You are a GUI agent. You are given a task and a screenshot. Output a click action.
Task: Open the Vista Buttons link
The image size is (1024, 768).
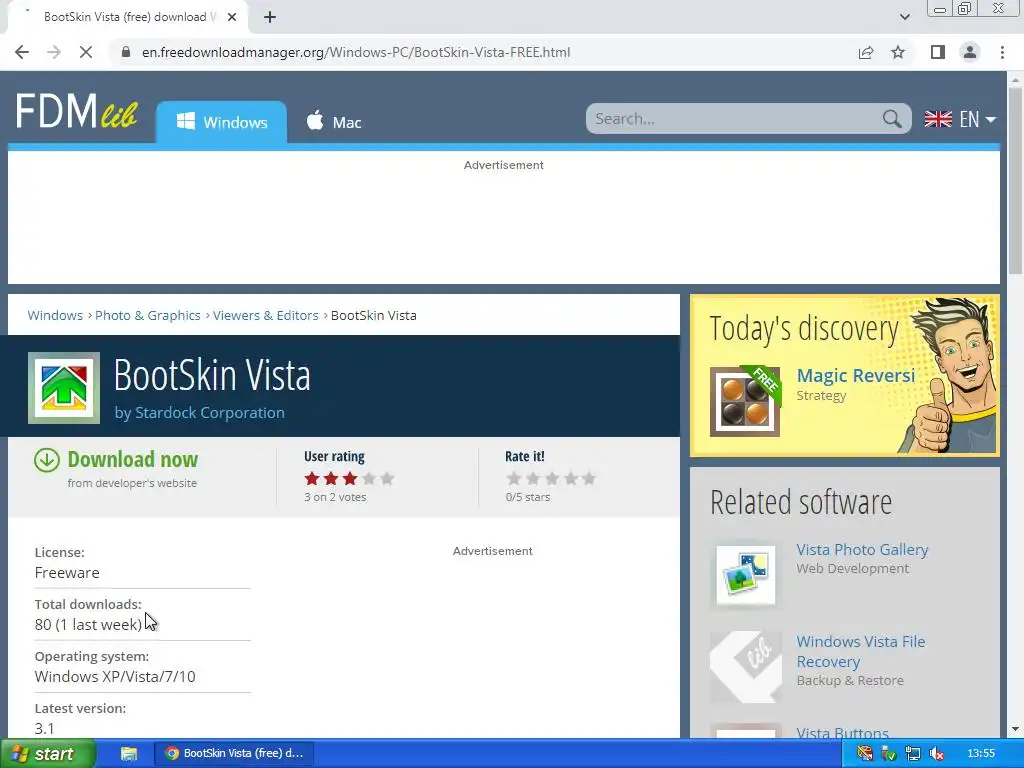(842, 733)
